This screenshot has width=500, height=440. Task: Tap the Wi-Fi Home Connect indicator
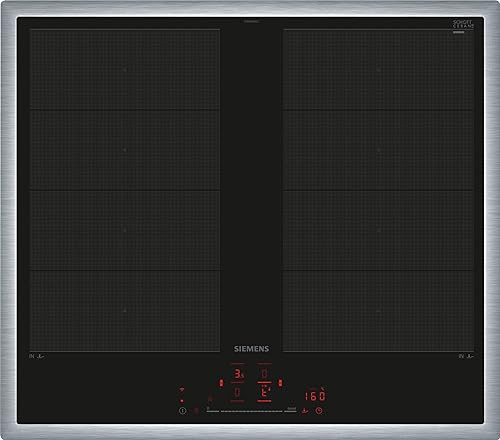[182, 389]
